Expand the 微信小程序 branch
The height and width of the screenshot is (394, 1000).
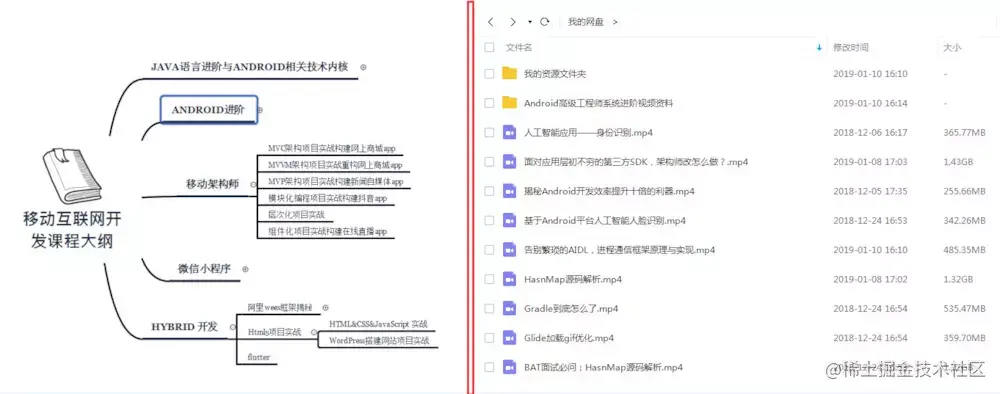point(245,269)
